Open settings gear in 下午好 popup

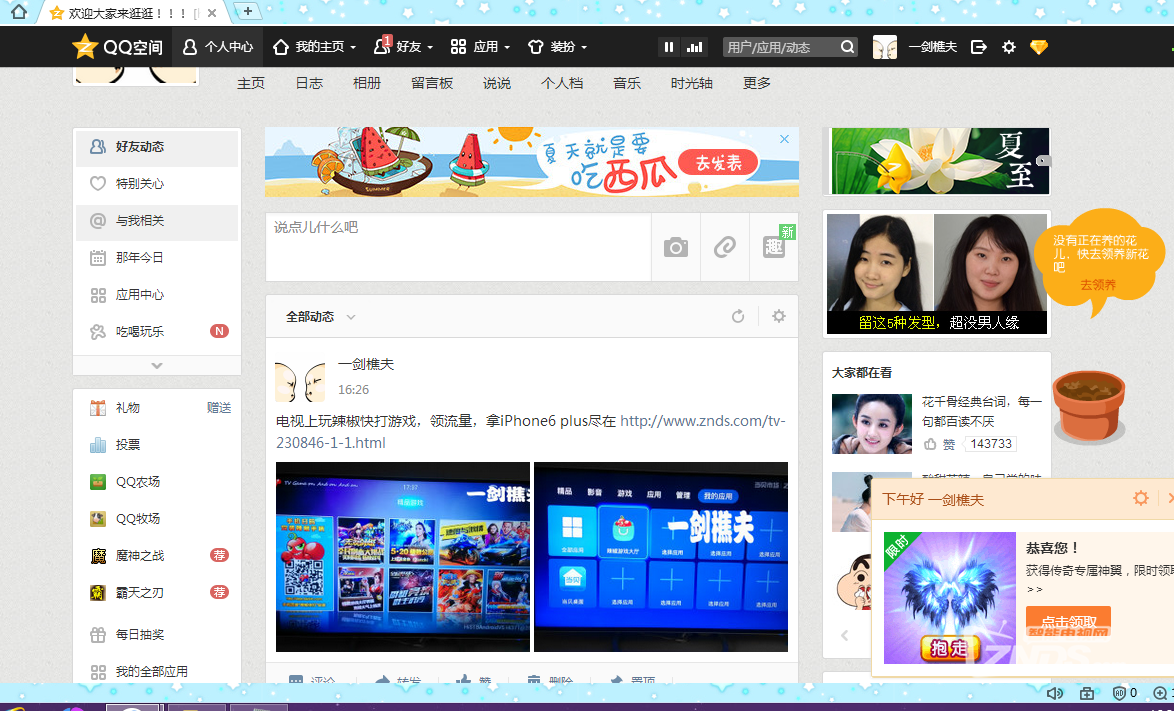pos(1140,498)
